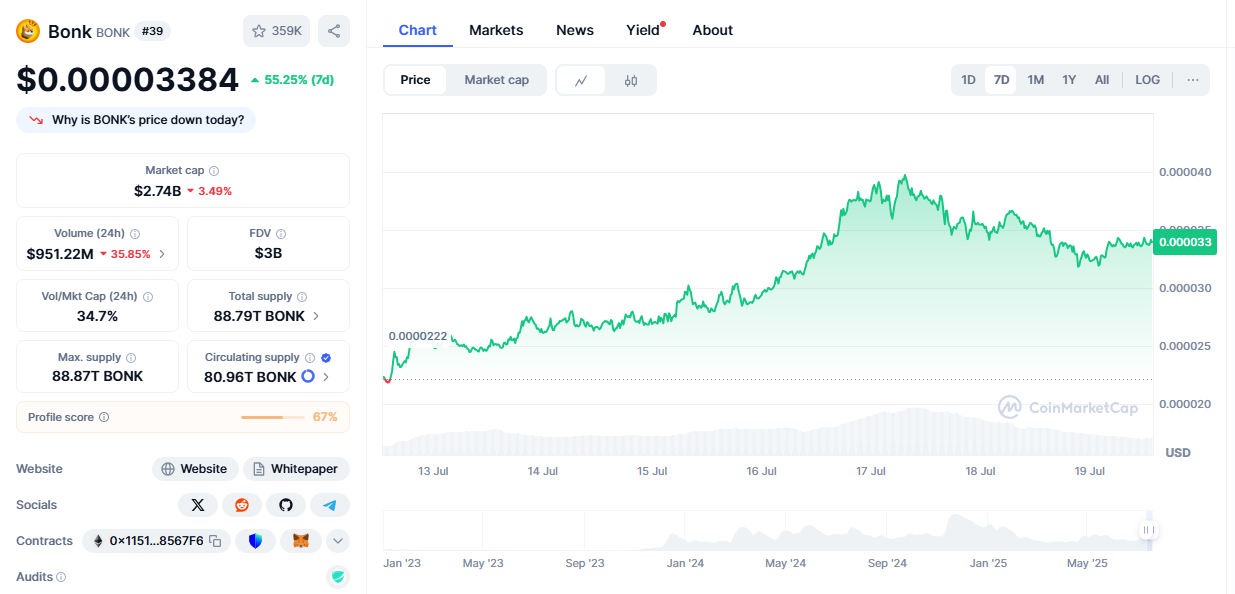Open the Whitepaper link

[296, 469]
